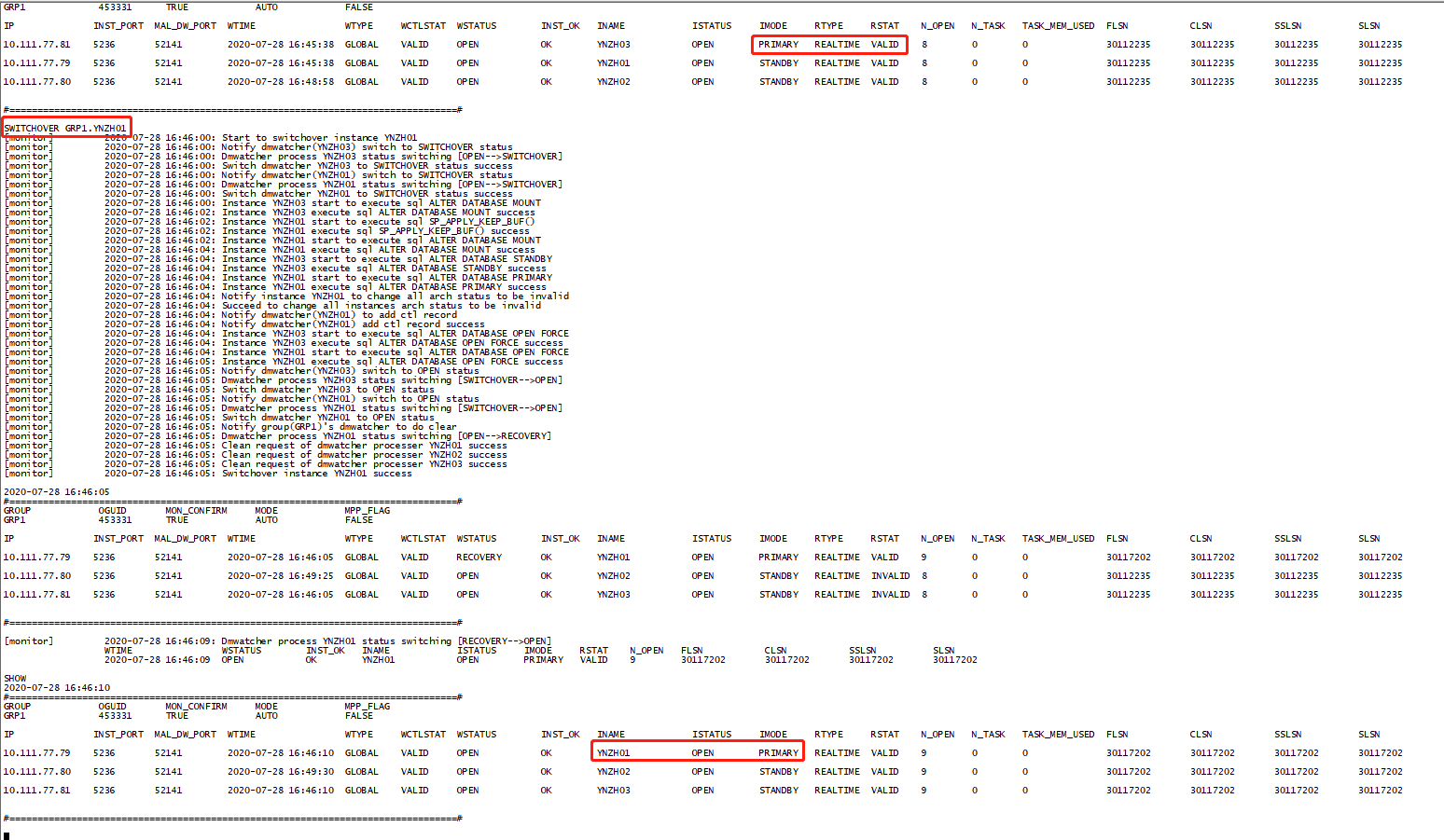Select "YNZH01 execute sql ALTER DATABASE PRIMARY success" line
1444x840 pixels.
pyautogui.click(x=383, y=287)
